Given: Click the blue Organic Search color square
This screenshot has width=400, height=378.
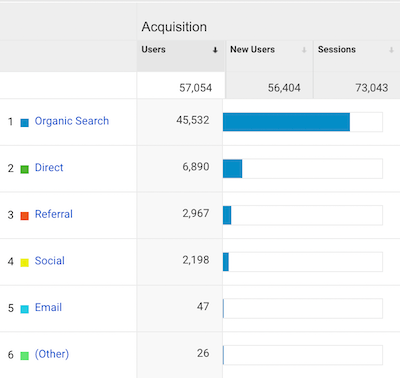Looking at the screenshot, I should [25, 123].
